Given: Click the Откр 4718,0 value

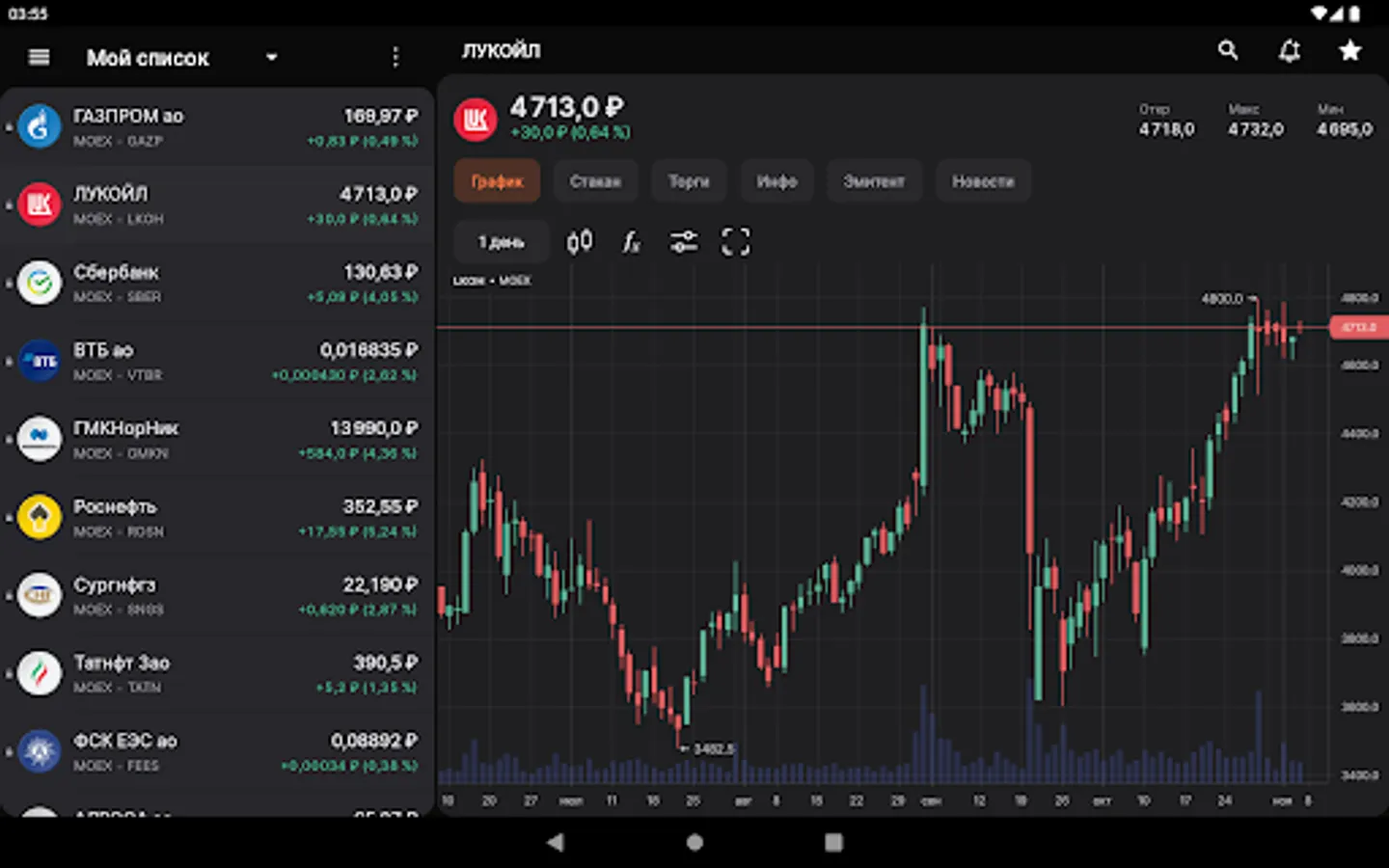Looking at the screenshot, I should click(x=1166, y=129).
